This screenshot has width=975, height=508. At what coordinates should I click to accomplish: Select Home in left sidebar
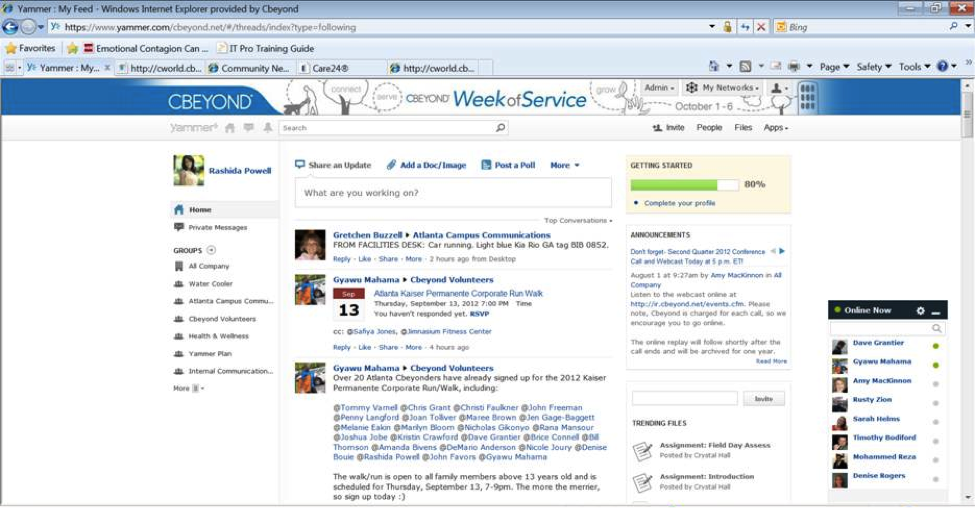(224, 210)
